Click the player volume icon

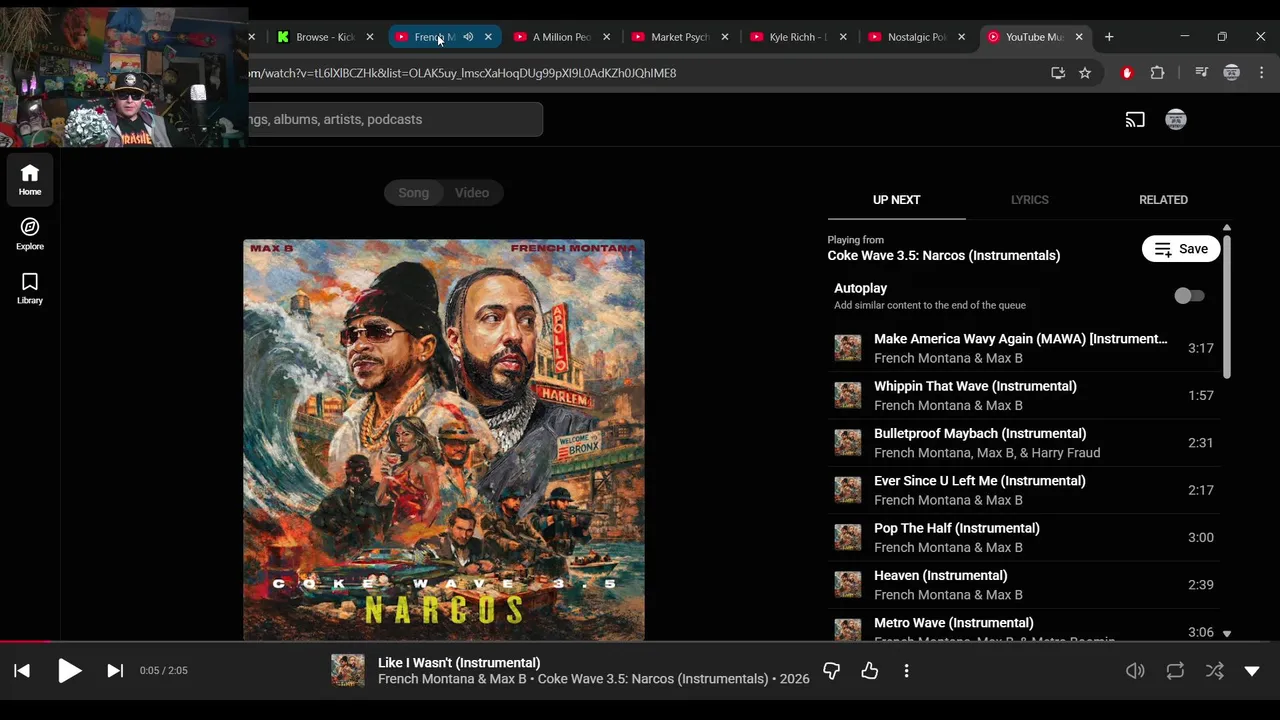(x=1135, y=671)
